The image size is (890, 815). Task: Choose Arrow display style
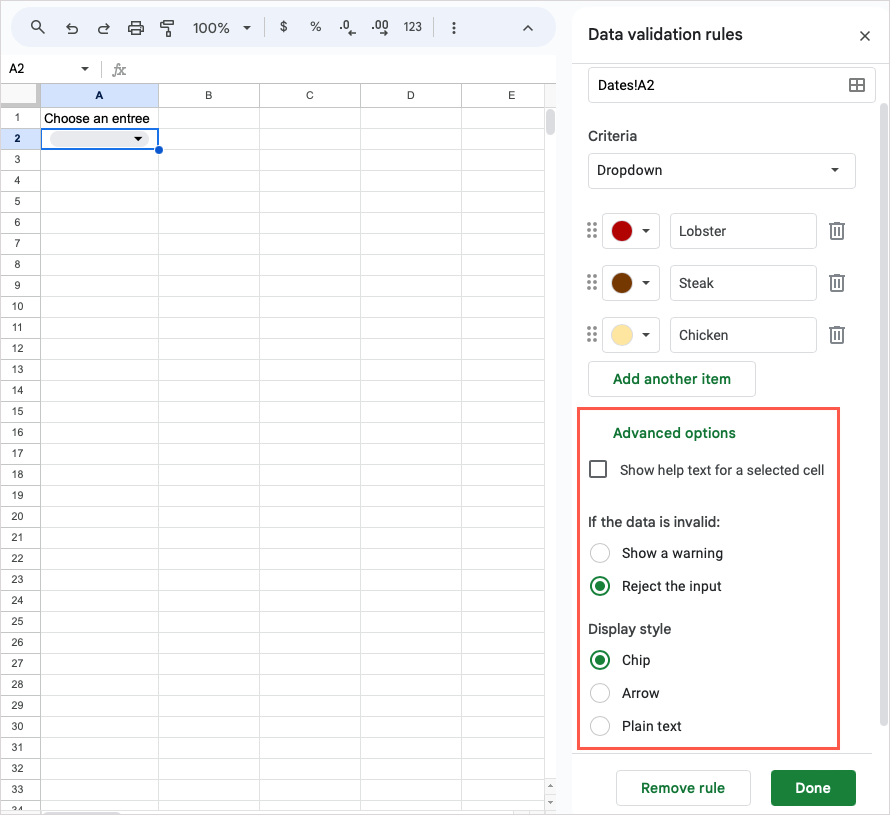pyautogui.click(x=600, y=693)
